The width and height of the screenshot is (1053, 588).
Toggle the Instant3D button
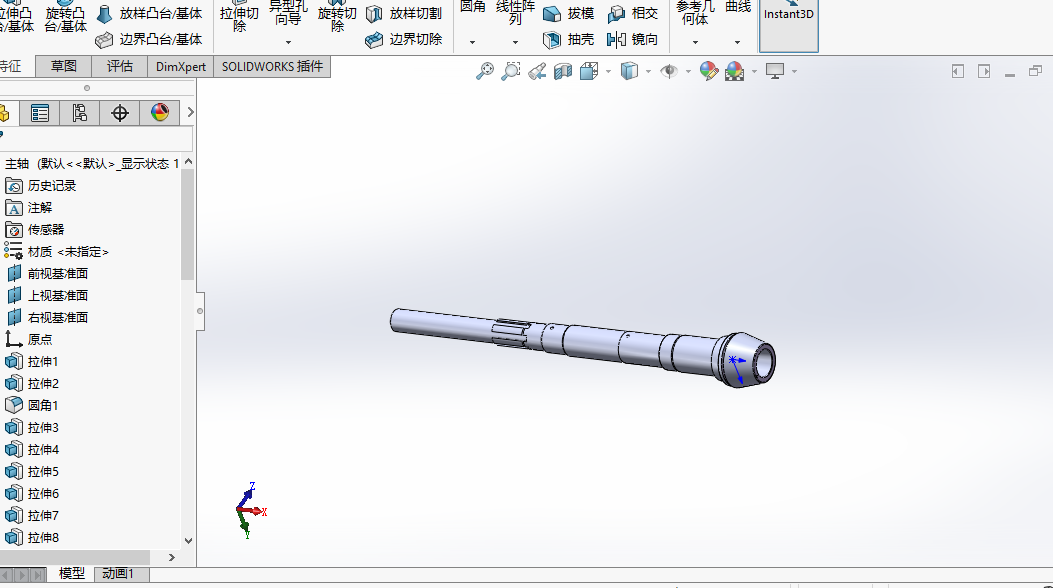coord(788,24)
